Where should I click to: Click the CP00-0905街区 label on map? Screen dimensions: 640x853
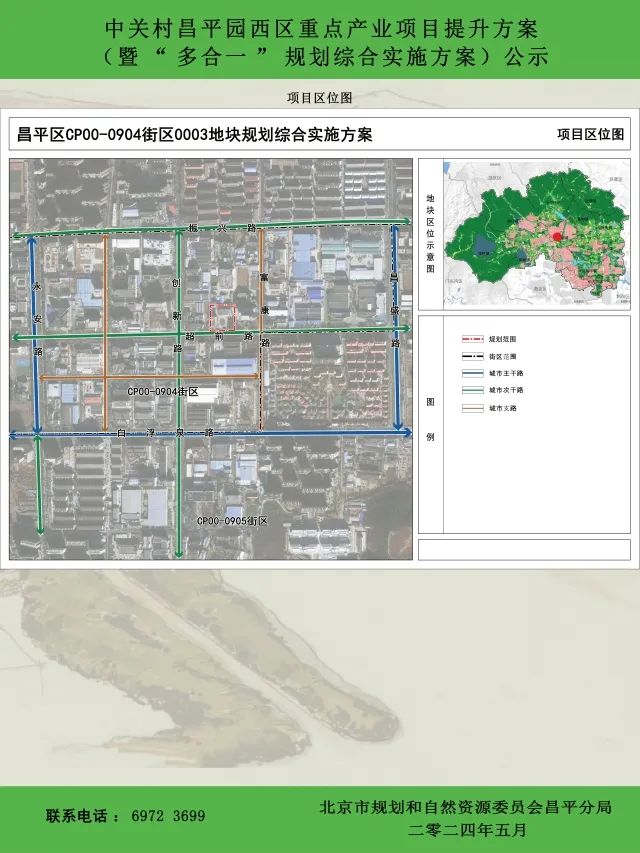[232, 521]
